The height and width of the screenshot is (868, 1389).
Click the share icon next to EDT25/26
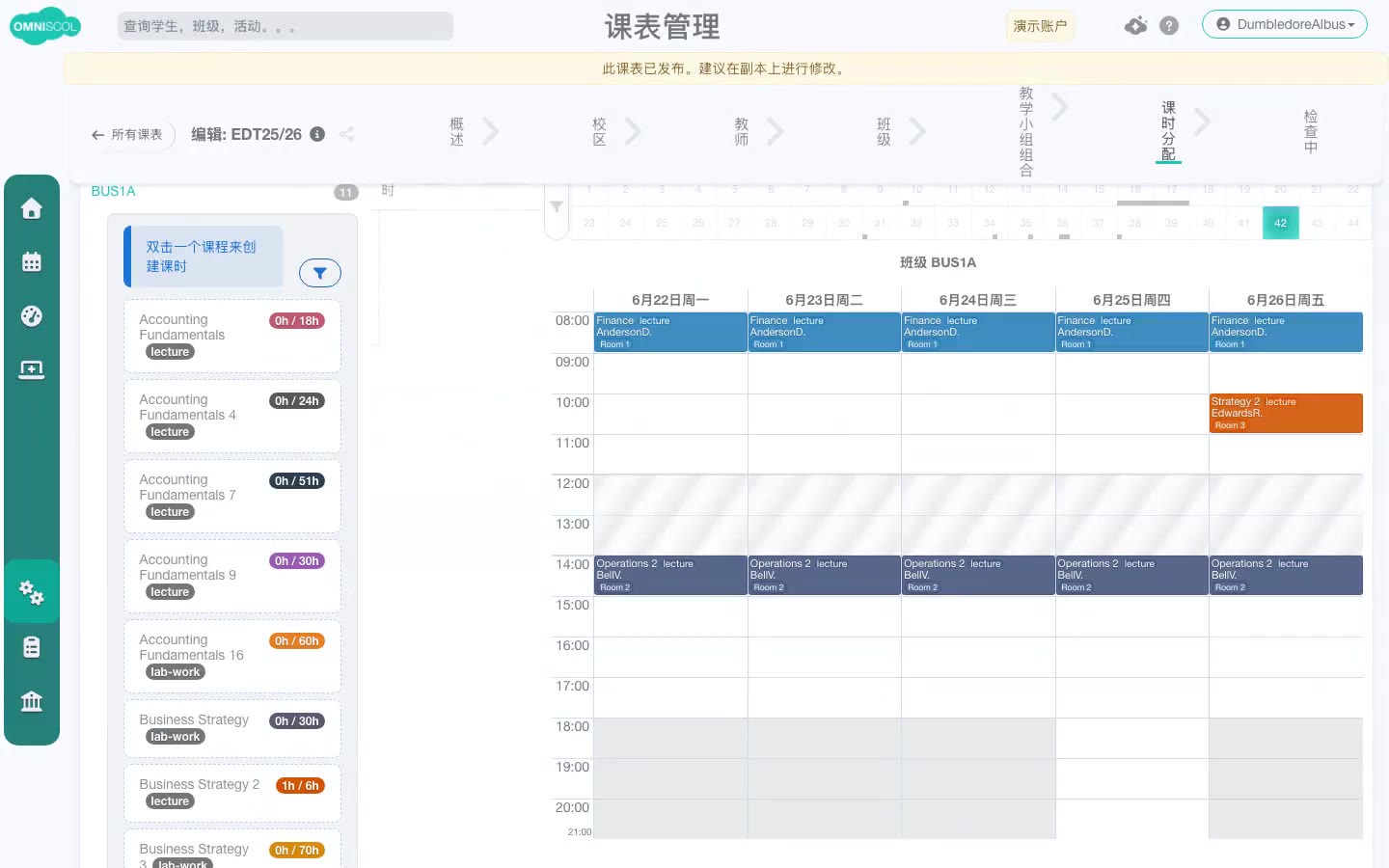coord(347,134)
